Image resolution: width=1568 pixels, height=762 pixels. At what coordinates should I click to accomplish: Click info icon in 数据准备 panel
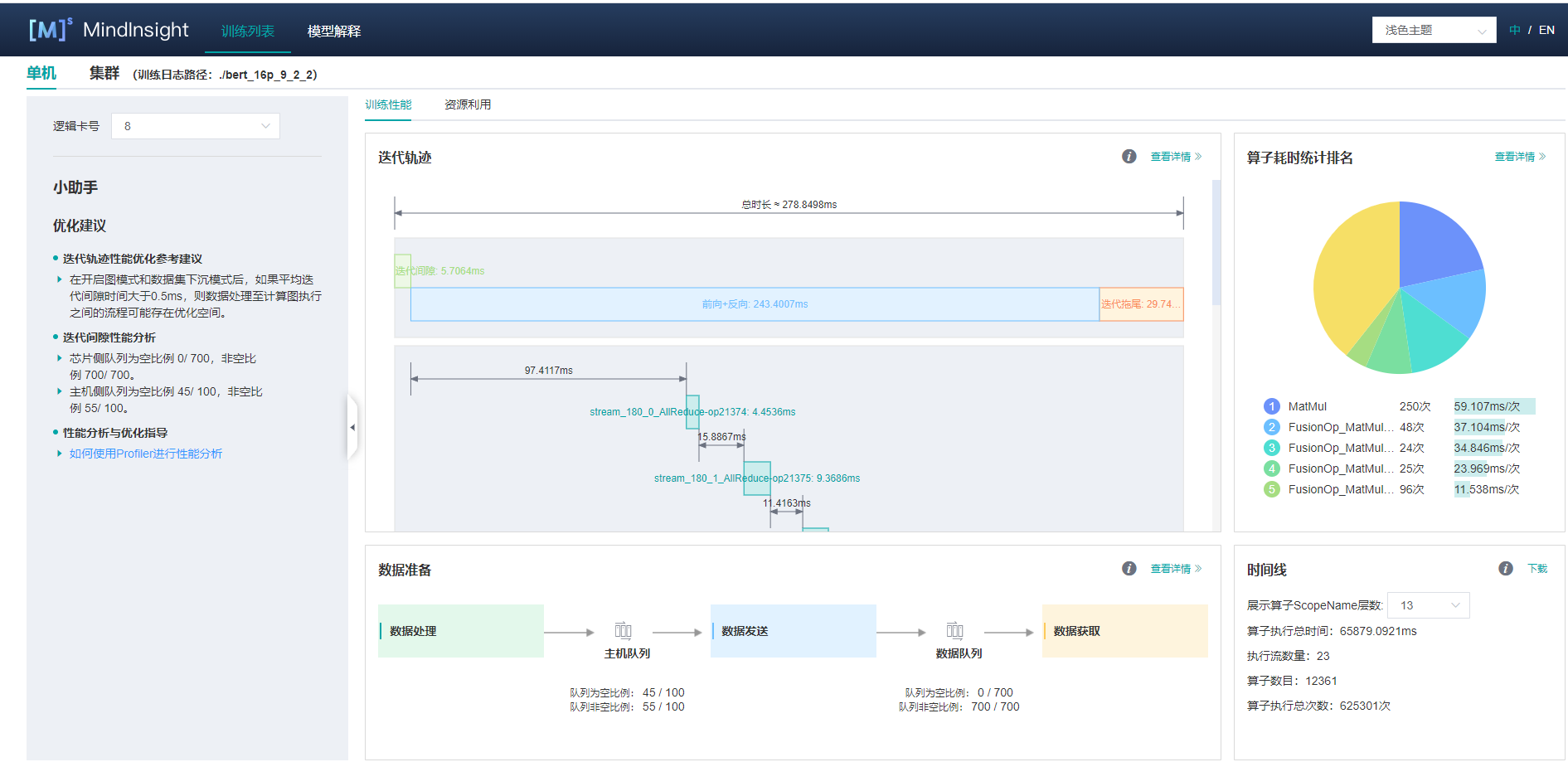click(x=1129, y=569)
